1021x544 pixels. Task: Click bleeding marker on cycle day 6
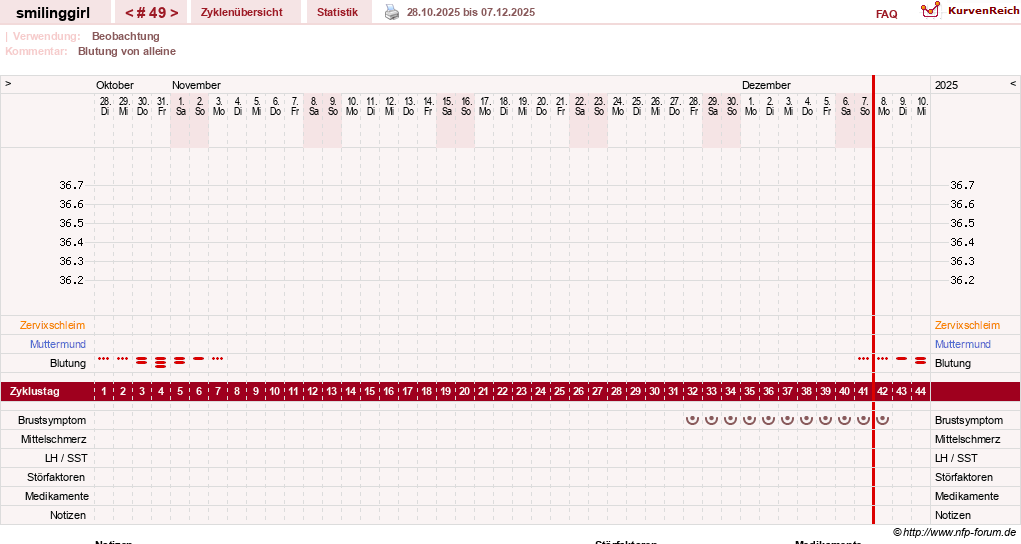pyautogui.click(x=199, y=358)
